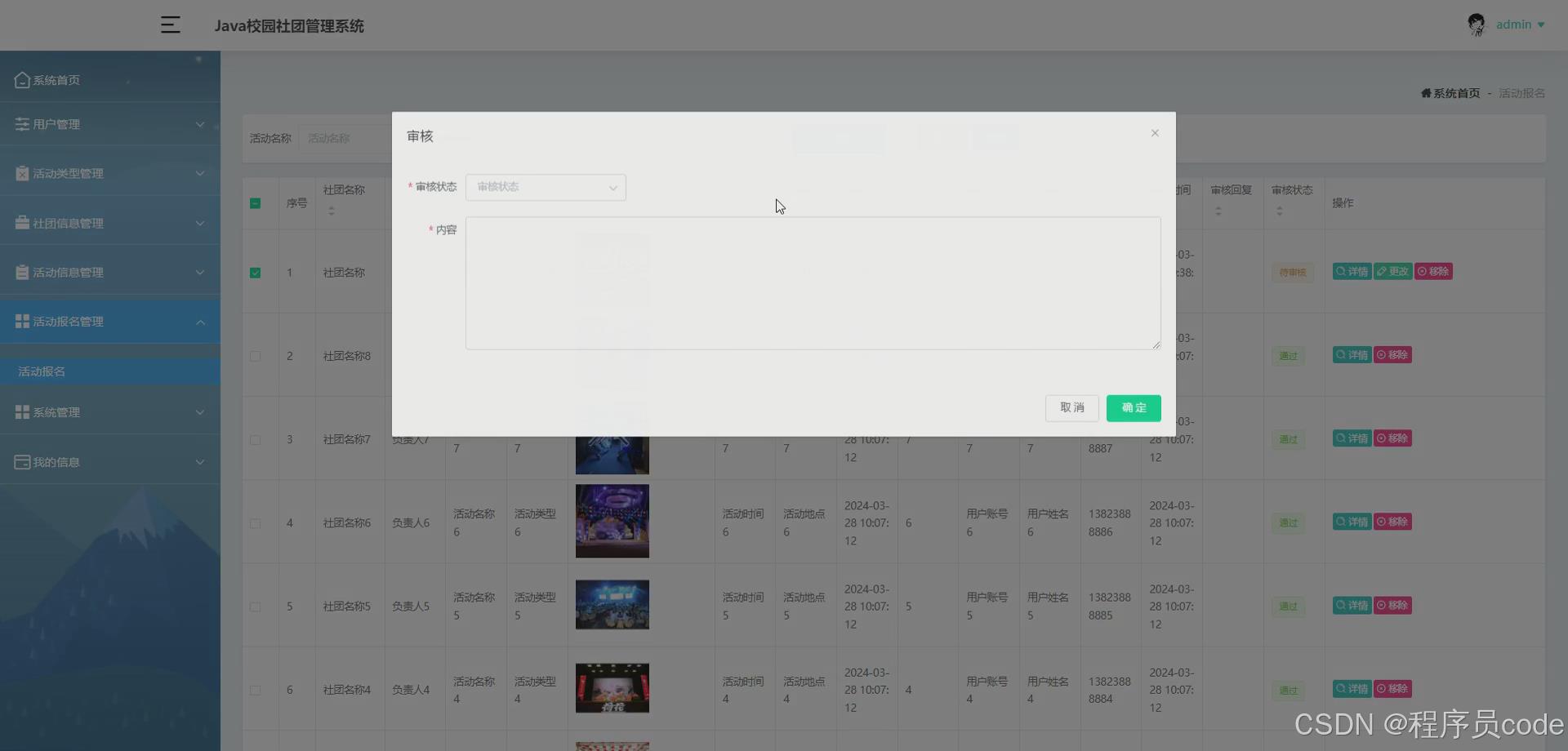Click the 系统管理 grid icon in sidebar

point(22,412)
